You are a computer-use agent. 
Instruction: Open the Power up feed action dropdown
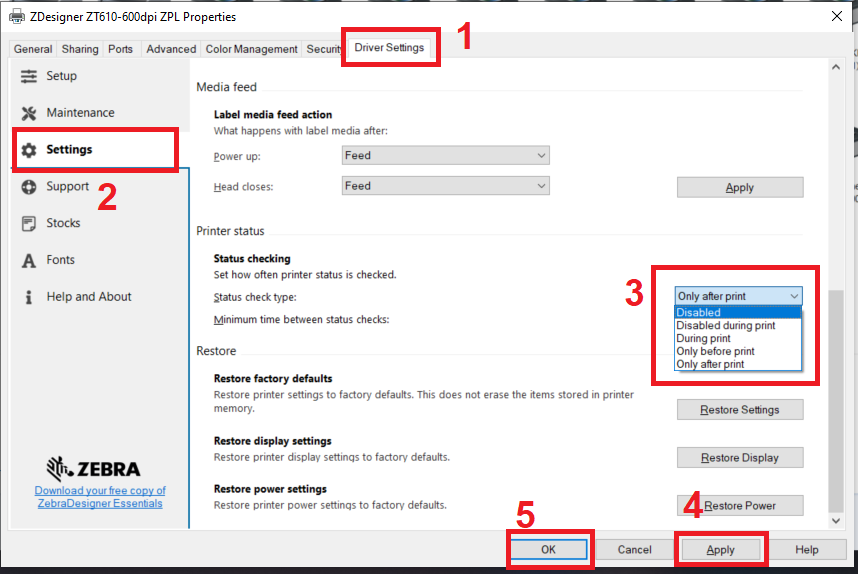[445, 156]
